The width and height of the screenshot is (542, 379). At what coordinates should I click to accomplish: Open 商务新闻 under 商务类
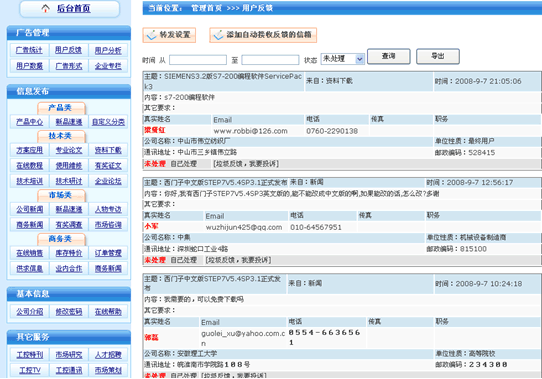(x=108, y=268)
